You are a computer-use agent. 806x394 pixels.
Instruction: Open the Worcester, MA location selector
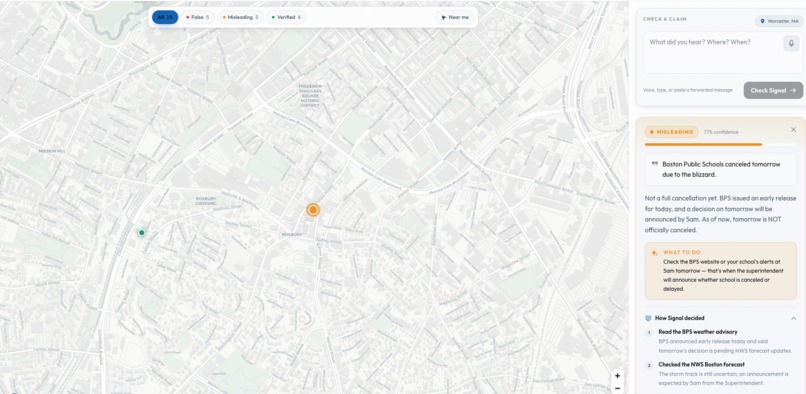[779, 21]
